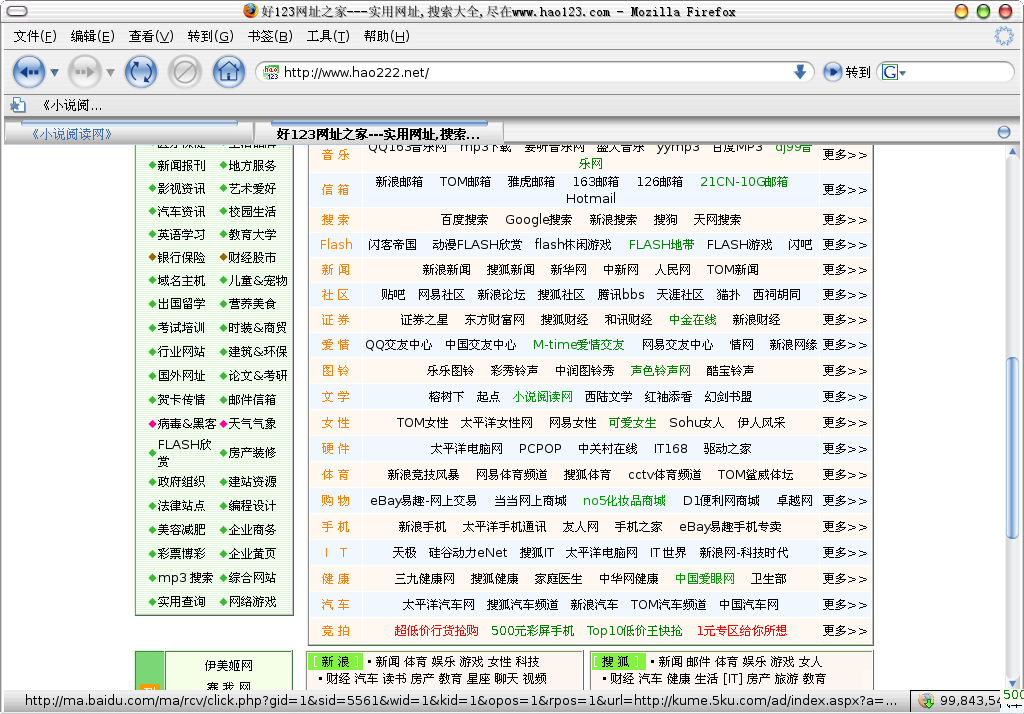Open the 百度搜索 link
Viewport: 1024px width, 714px height.
[464, 219]
